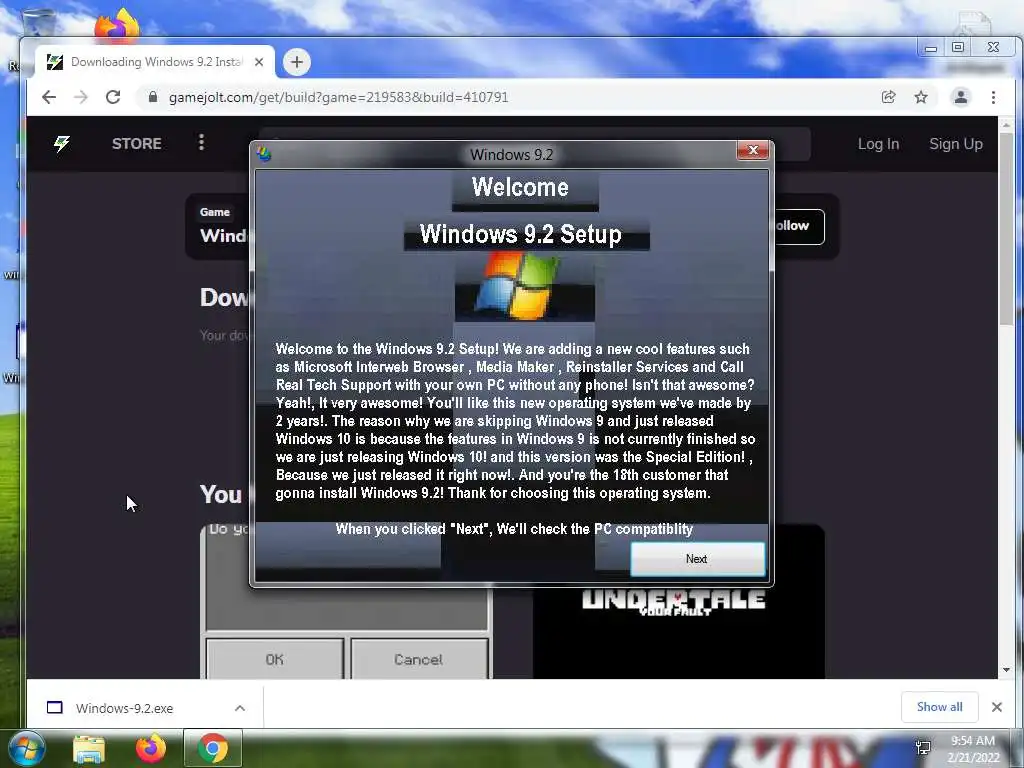Click the network tray icon

[923, 748]
